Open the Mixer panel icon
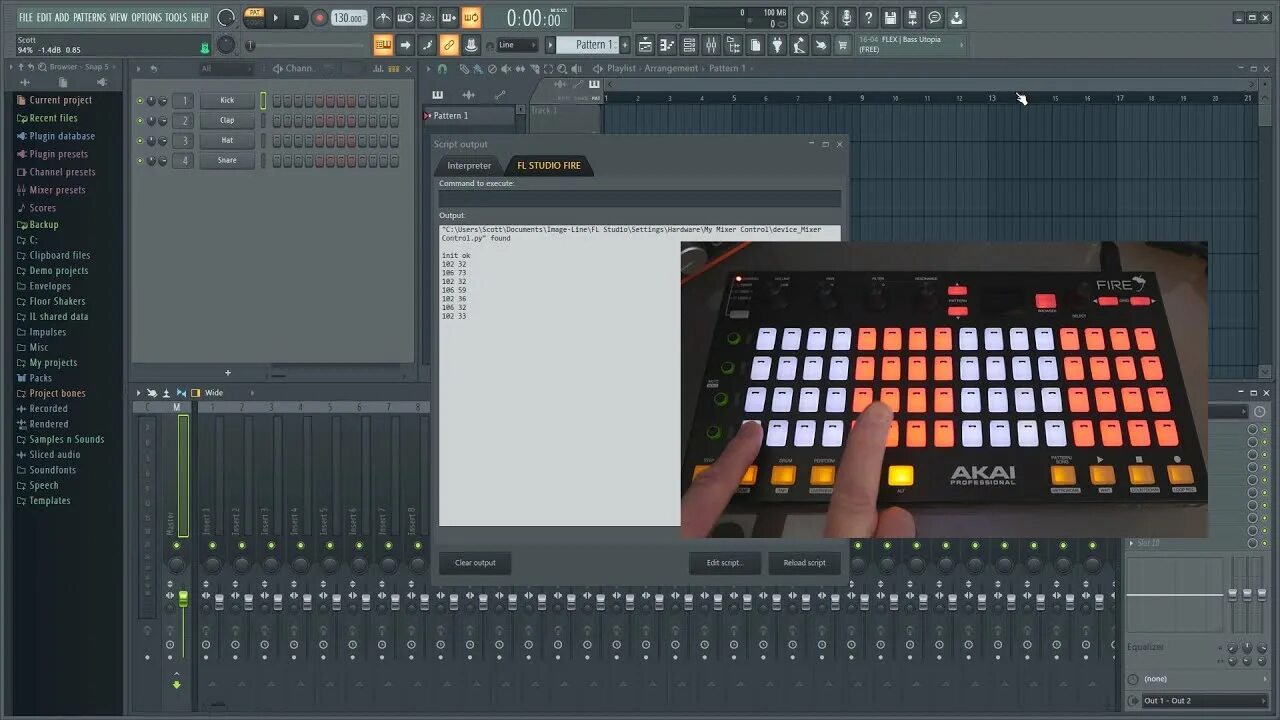This screenshot has width=1280, height=720. pos(710,44)
